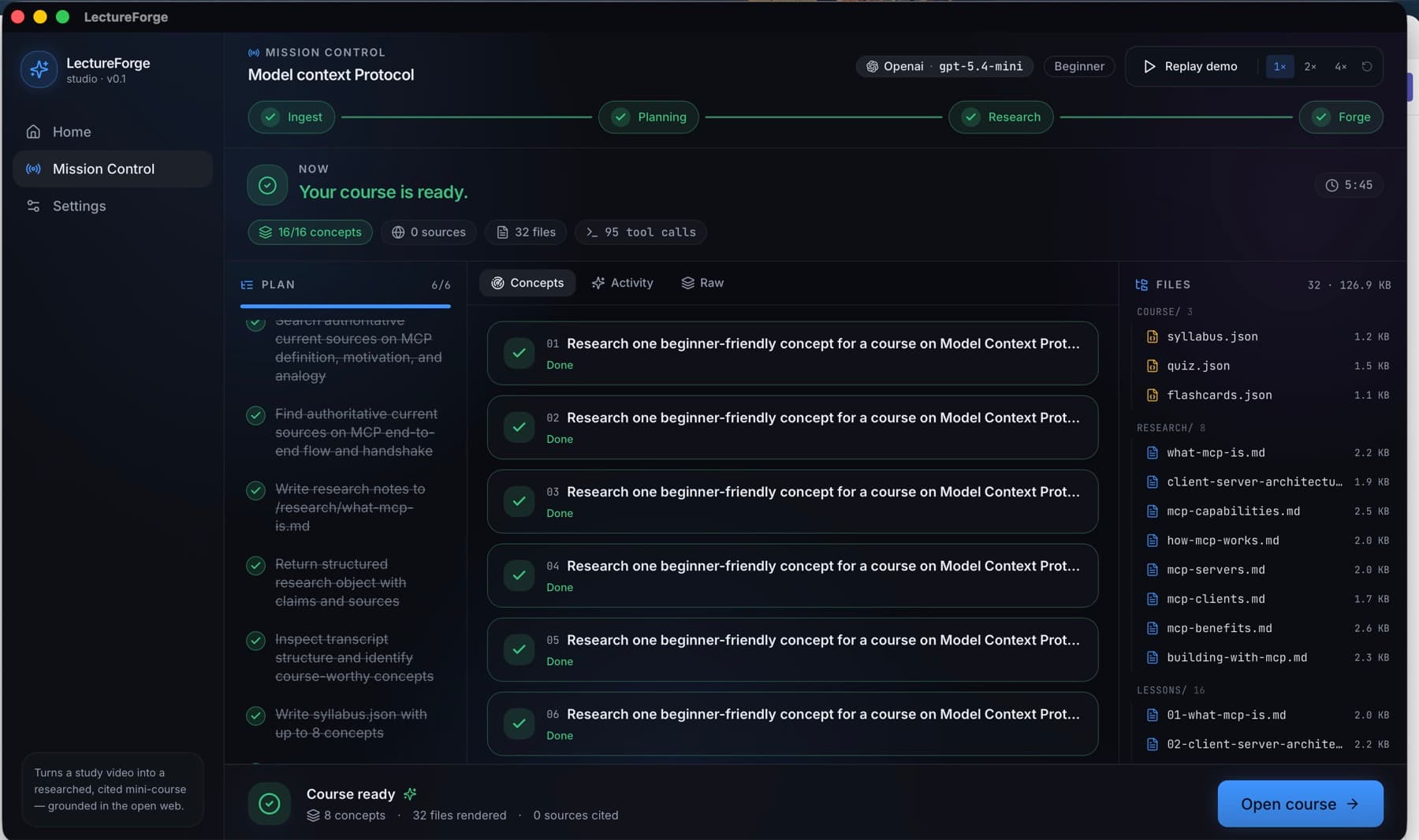Click the mcp-benefits.md file icon
The width and height of the screenshot is (1419, 840).
click(1152, 628)
